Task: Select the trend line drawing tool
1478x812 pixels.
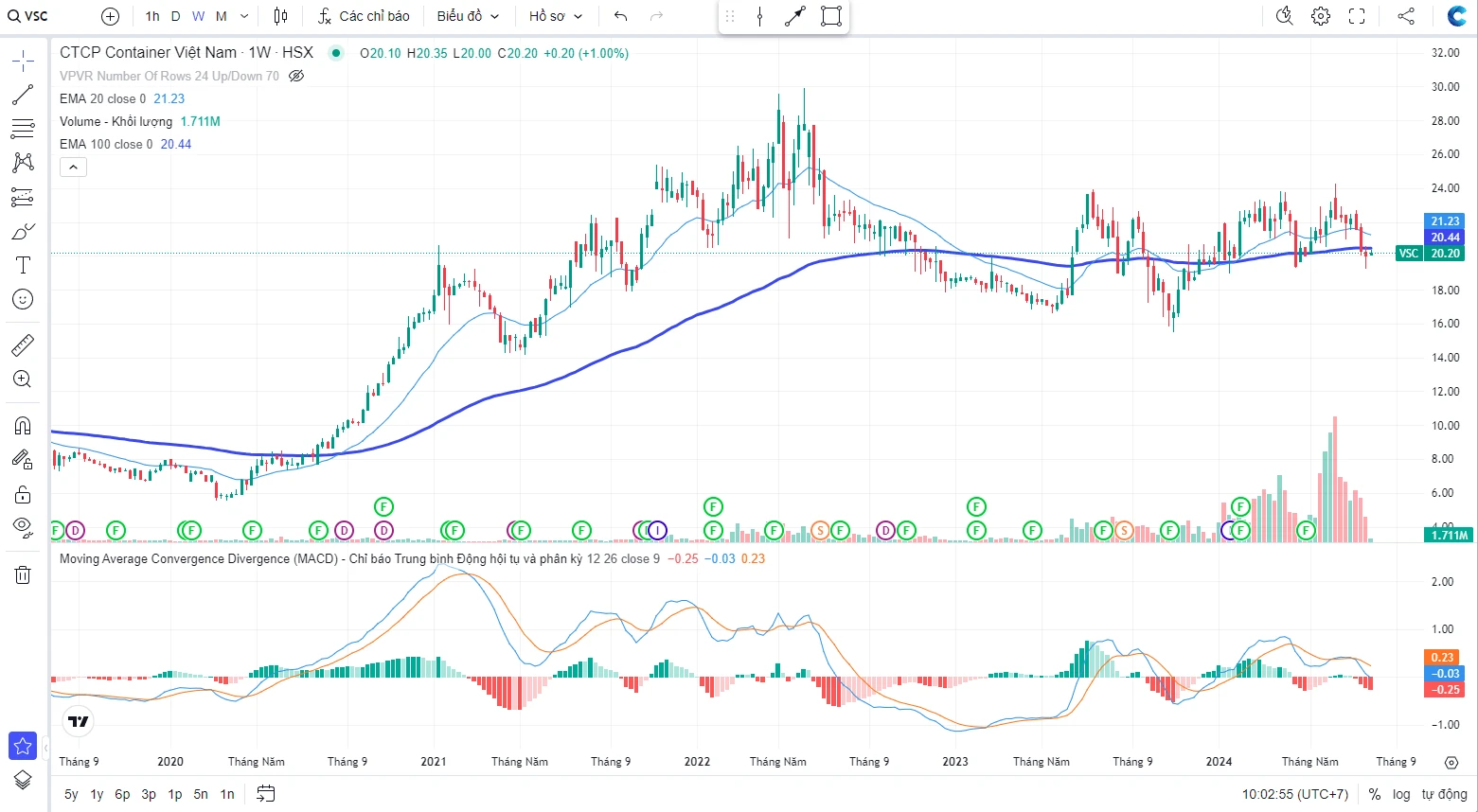Action: pyautogui.click(x=23, y=95)
